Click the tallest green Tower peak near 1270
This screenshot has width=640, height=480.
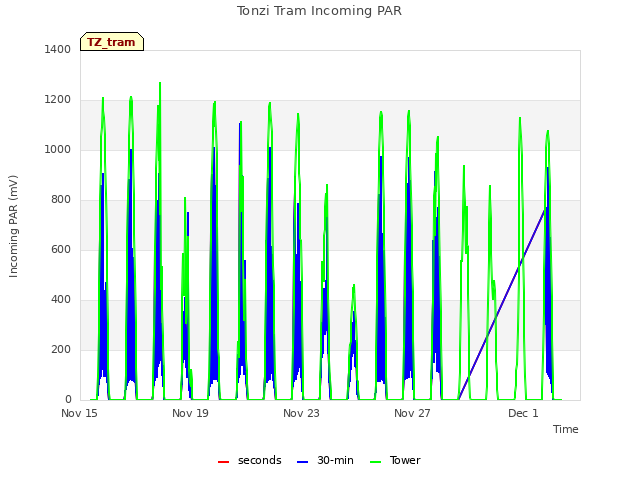coord(160,84)
